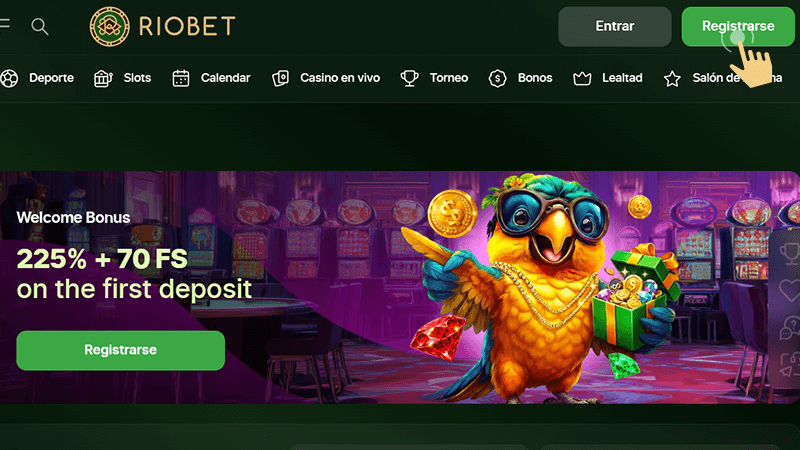Click the Registrarse button on banner
The height and width of the screenshot is (450, 800).
(120, 350)
